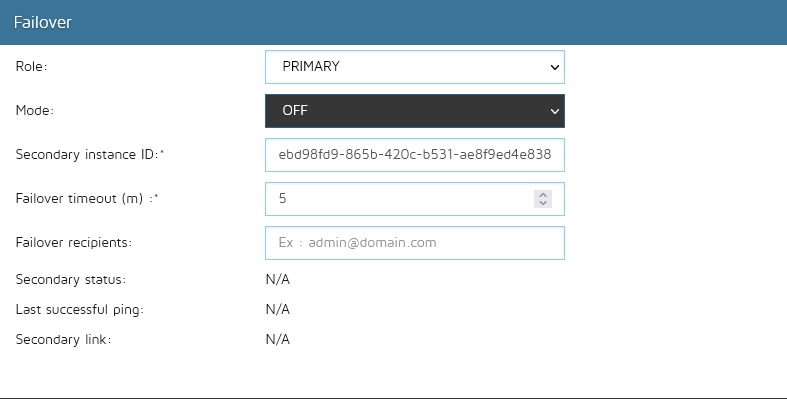Select the N/A value beside Secondary status
This screenshot has width=787, height=399.
(278, 280)
